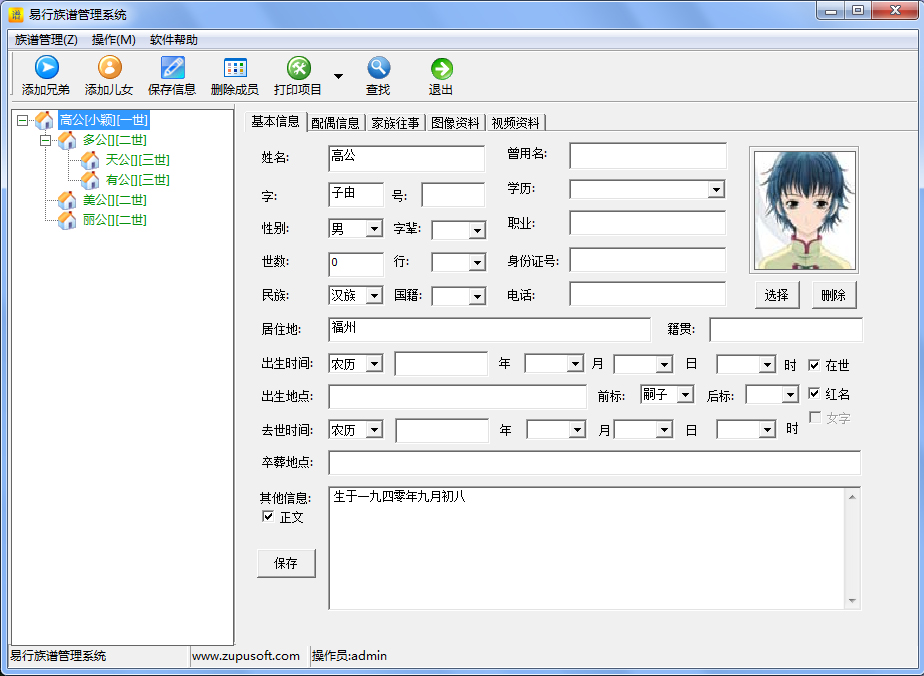Open the 族谱管理(Z) menu
Viewport: 924px width, 676px height.
46,40
